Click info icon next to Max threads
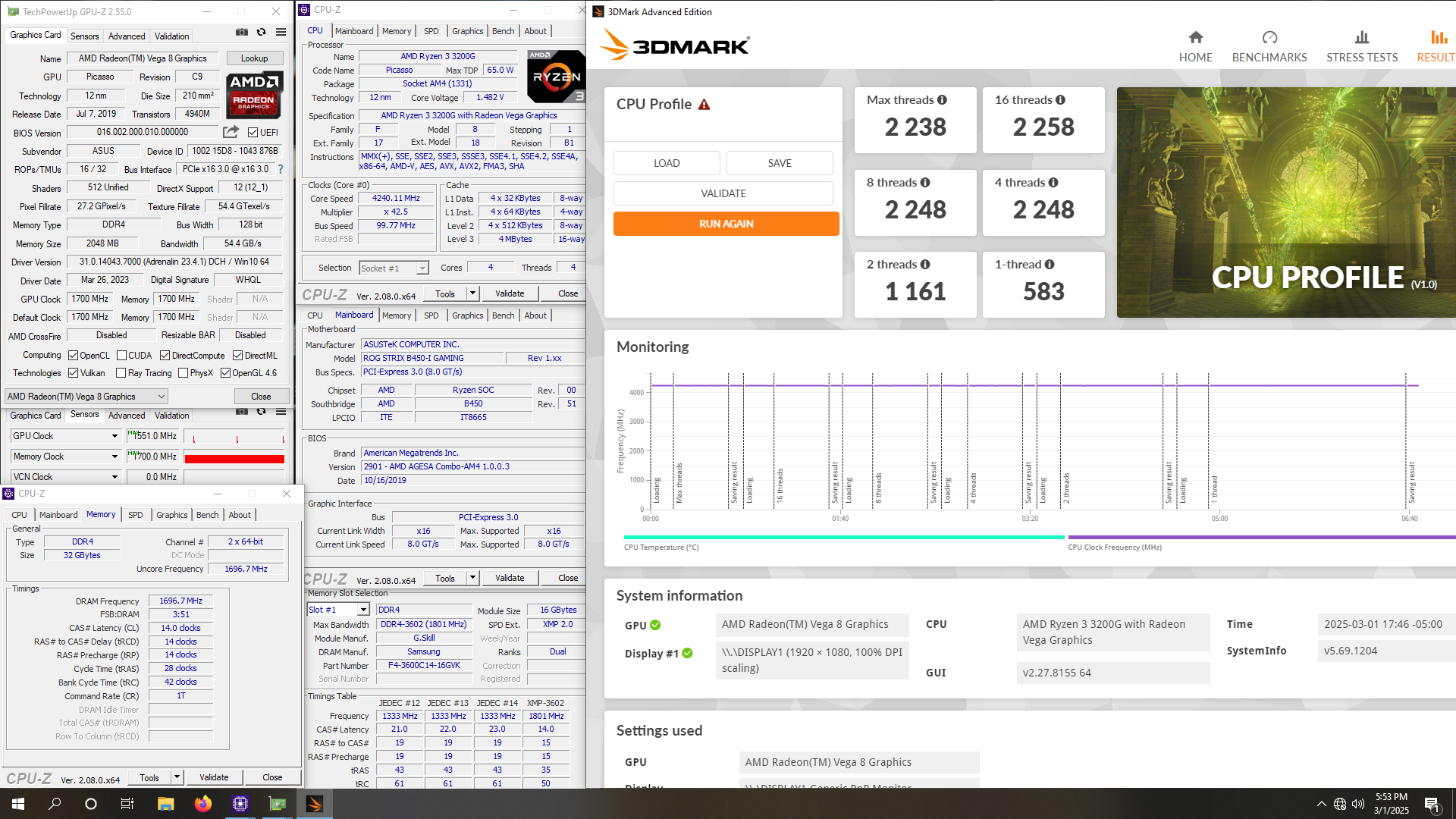 coord(942,100)
